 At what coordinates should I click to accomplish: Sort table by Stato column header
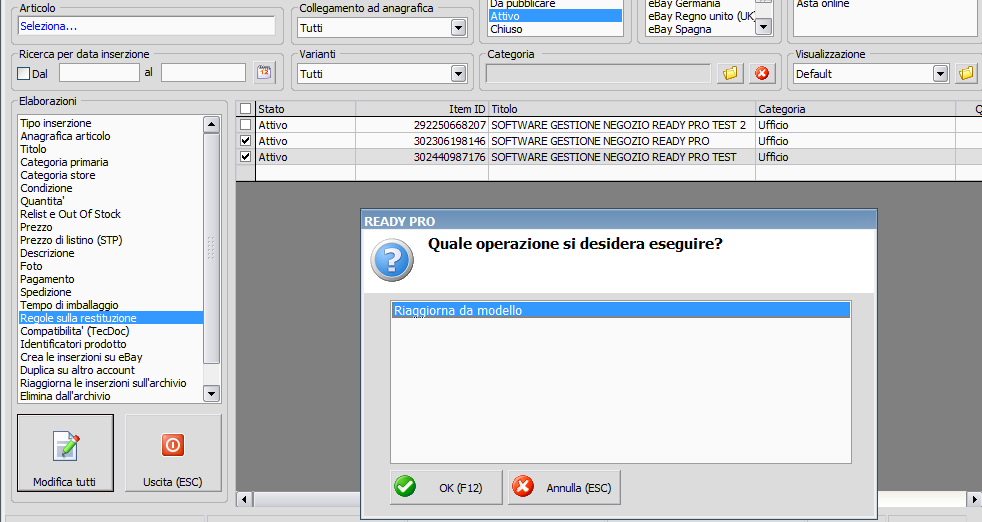[306, 109]
